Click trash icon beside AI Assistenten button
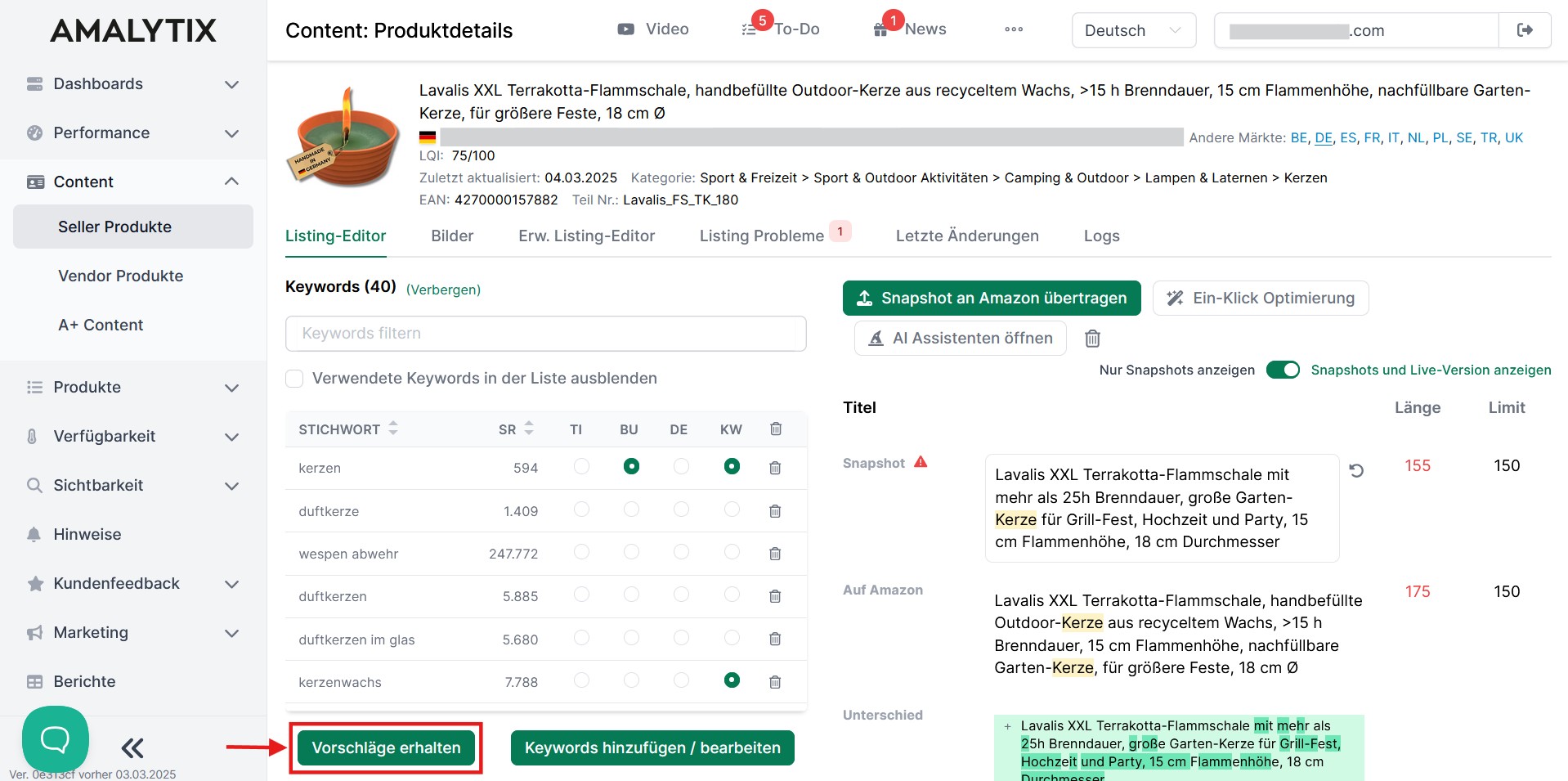 click(x=1092, y=339)
